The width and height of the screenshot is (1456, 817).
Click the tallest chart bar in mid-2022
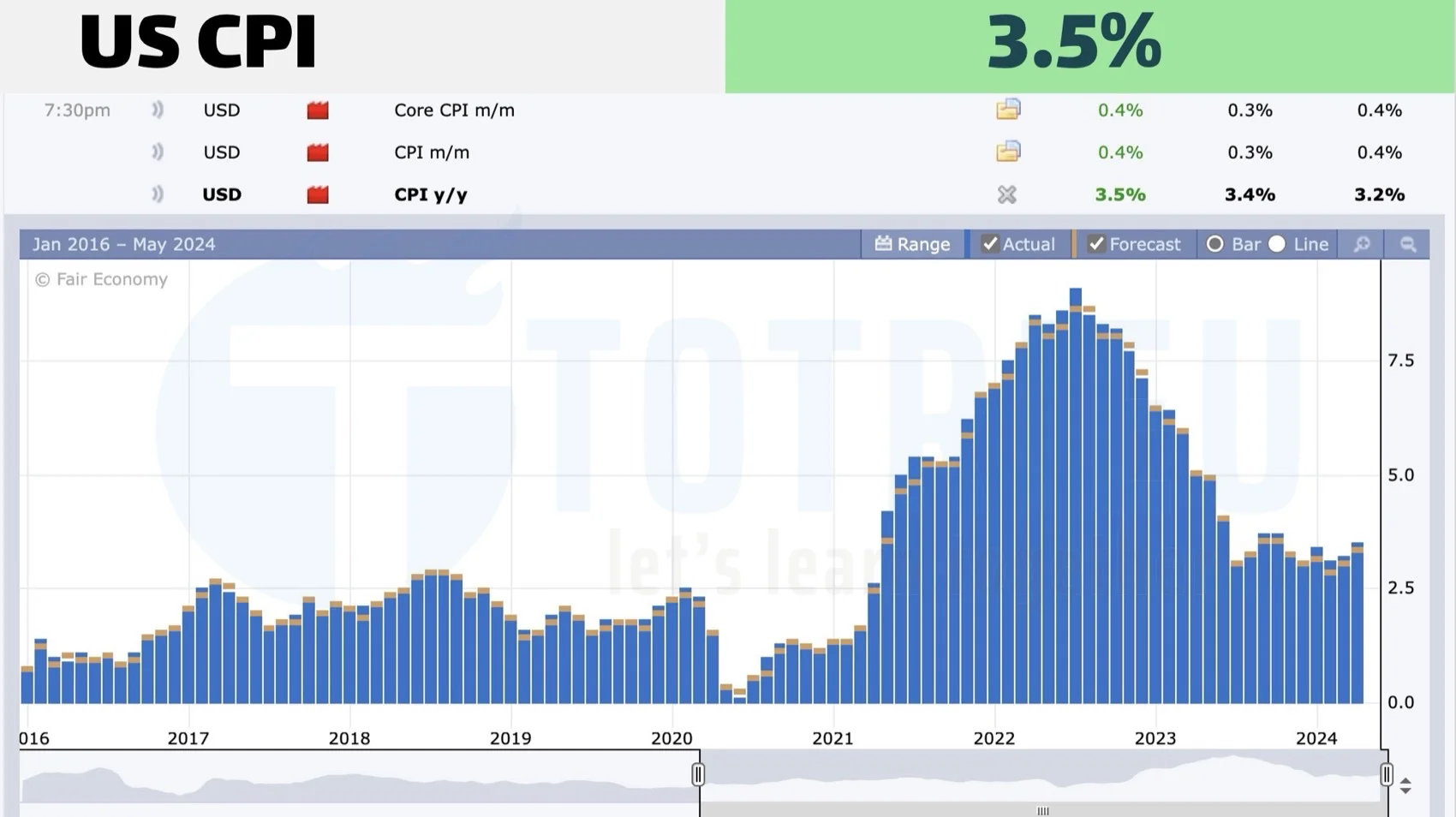pyautogui.click(x=1076, y=497)
